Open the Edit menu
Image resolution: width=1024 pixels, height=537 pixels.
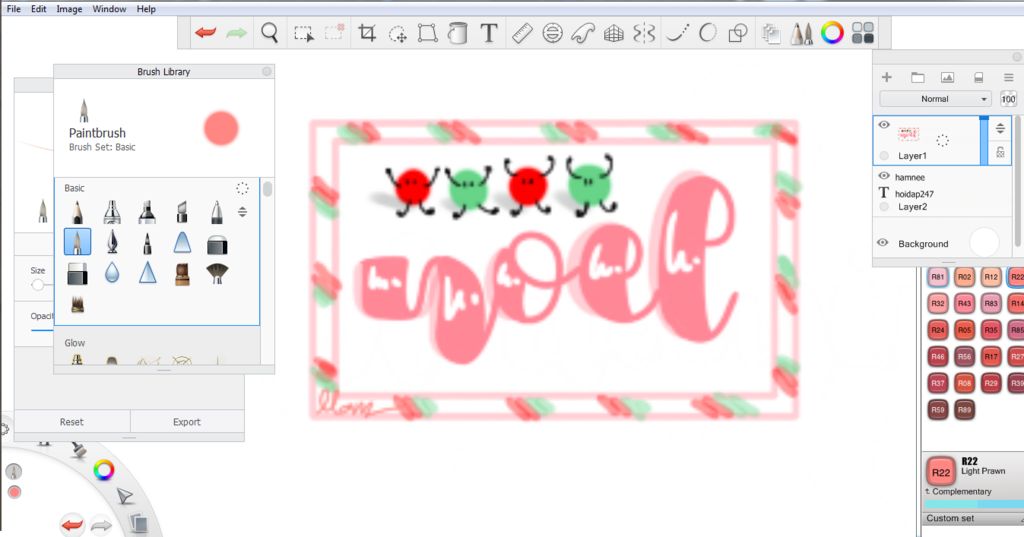pos(39,9)
